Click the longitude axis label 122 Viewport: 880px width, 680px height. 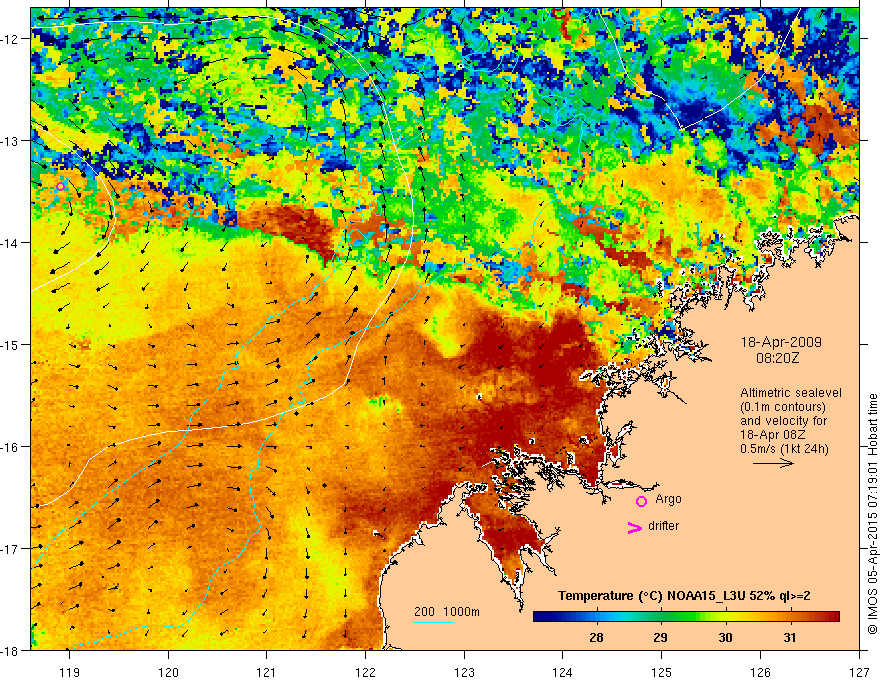(365, 672)
